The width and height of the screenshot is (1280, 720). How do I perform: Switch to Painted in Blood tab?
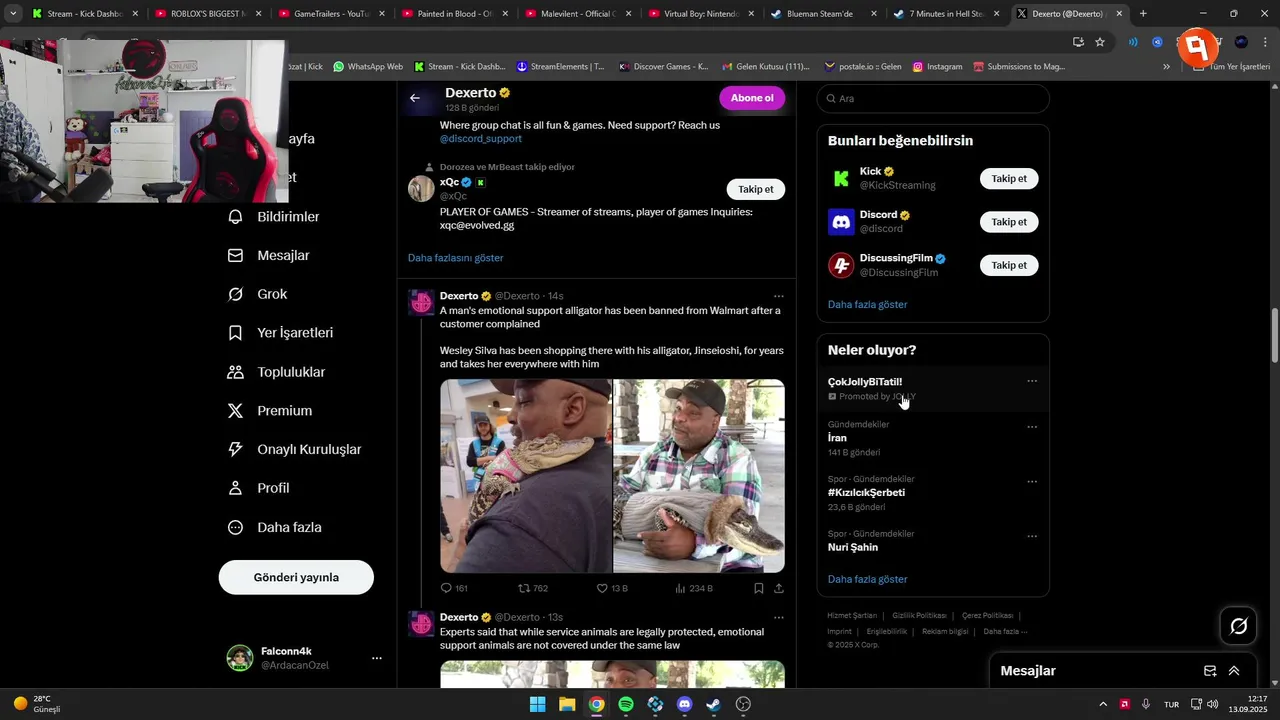pos(455,14)
